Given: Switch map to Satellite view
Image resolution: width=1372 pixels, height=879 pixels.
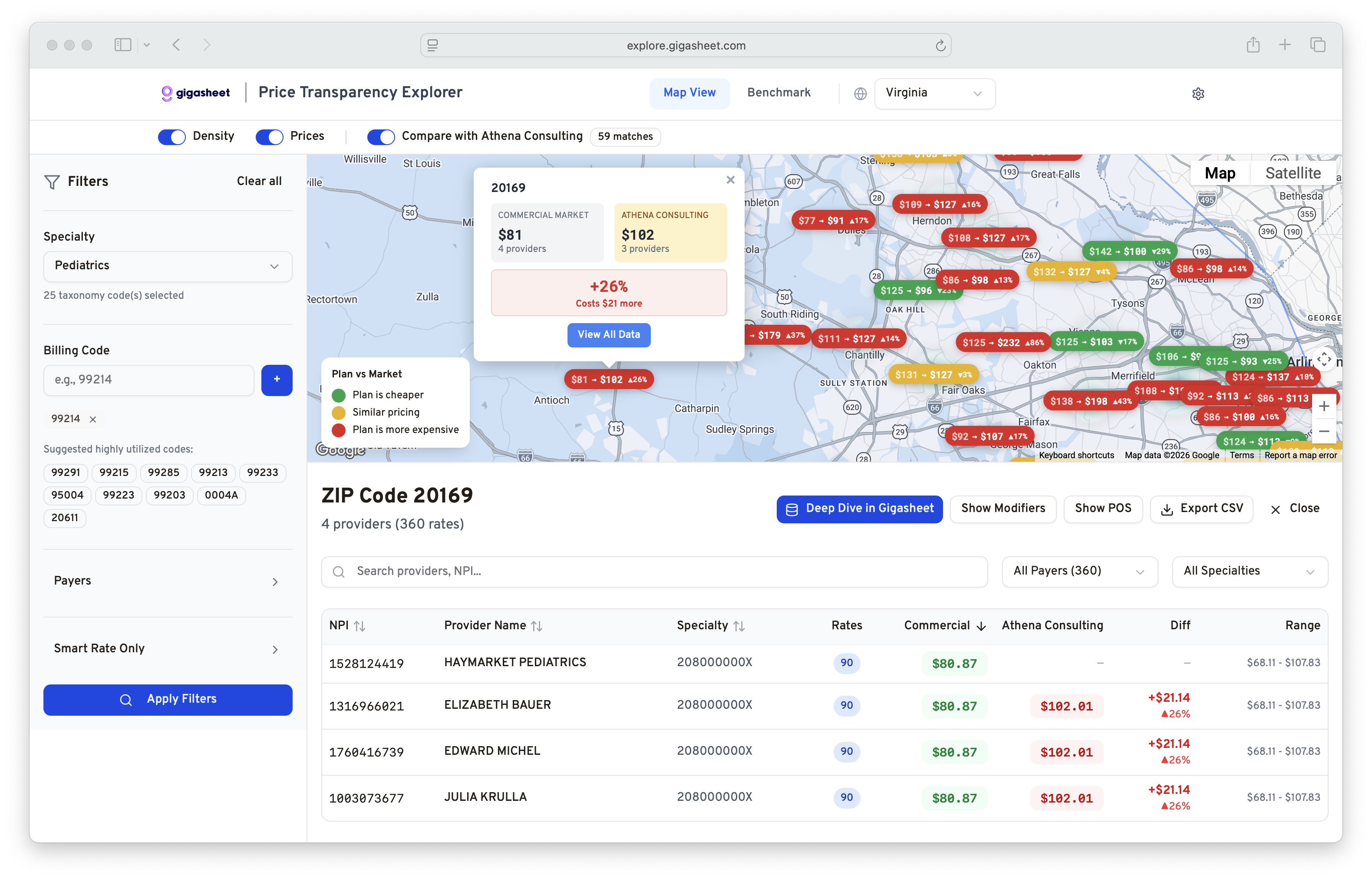Looking at the screenshot, I should [1293, 173].
